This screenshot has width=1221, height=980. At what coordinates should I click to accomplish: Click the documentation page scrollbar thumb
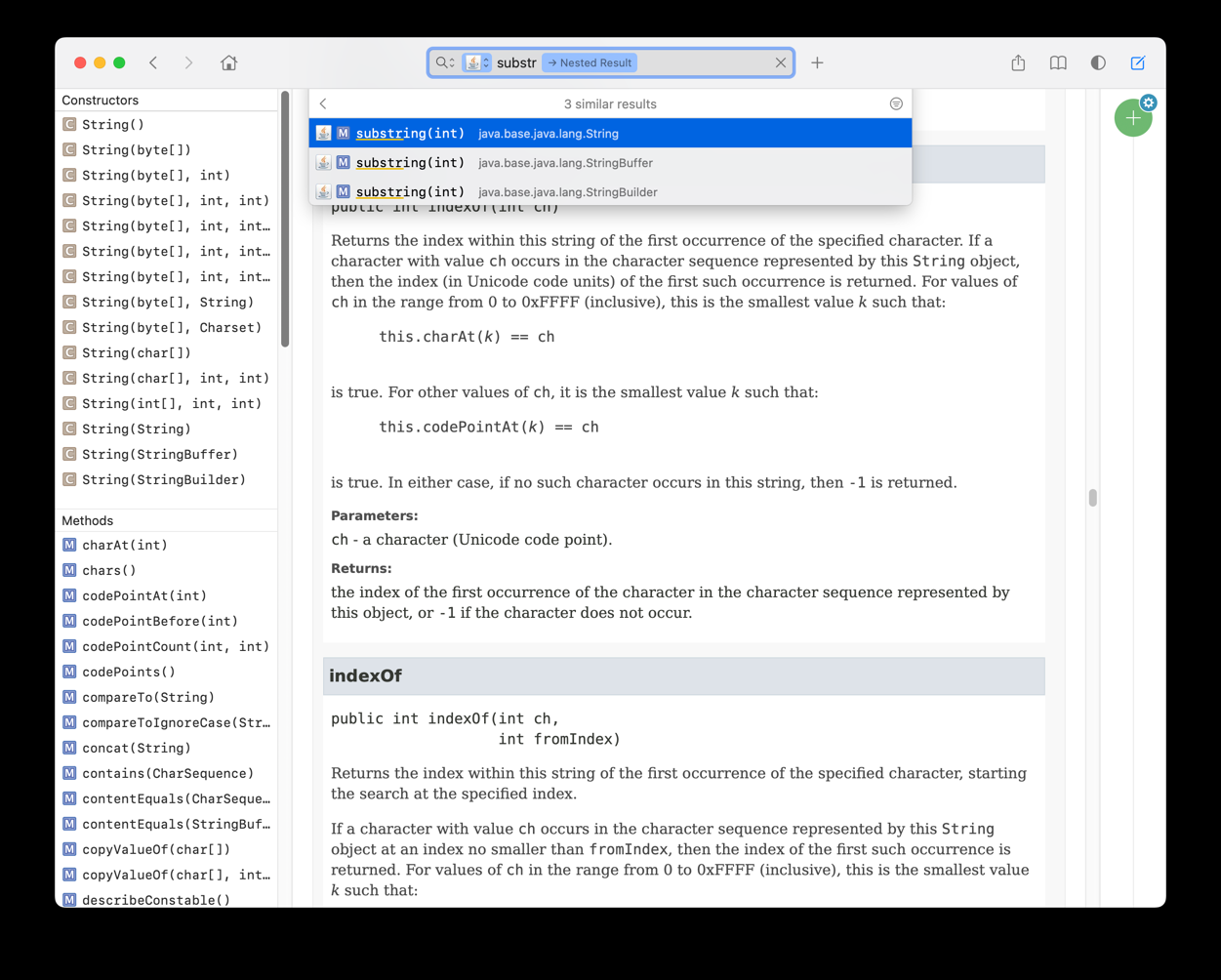point(1092,498)
